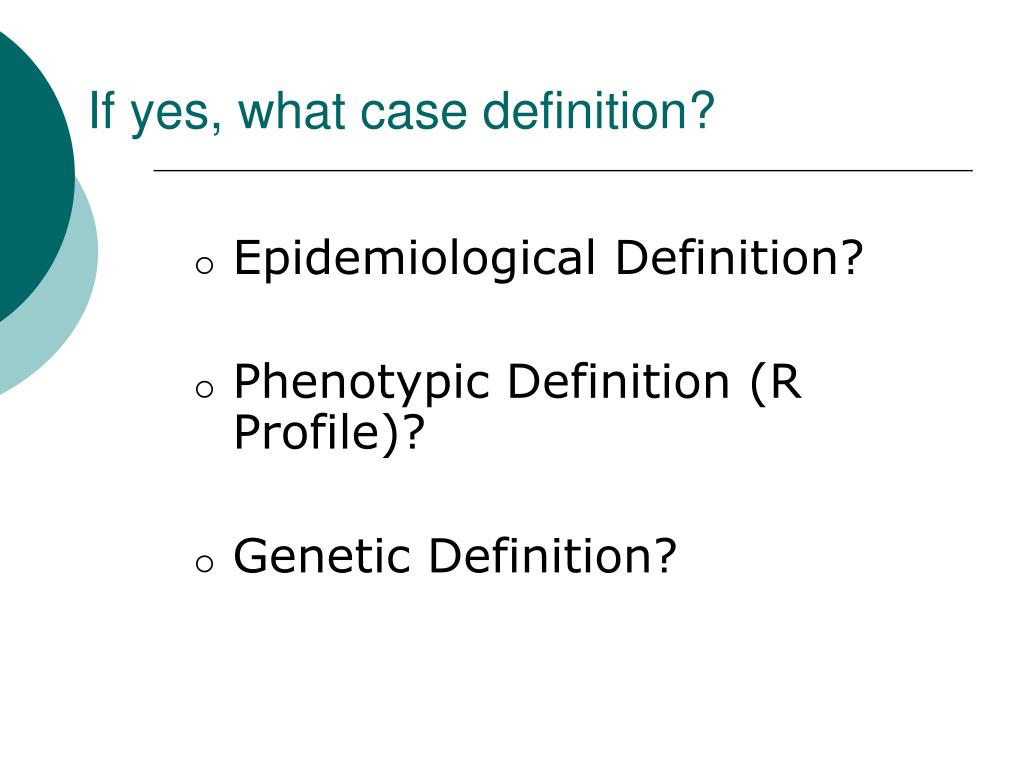Image resolution: width=1024 pixels, height=768 pixels.
Task: Click "Definition?" after the word Genetic
Action: tap(552, 556)
